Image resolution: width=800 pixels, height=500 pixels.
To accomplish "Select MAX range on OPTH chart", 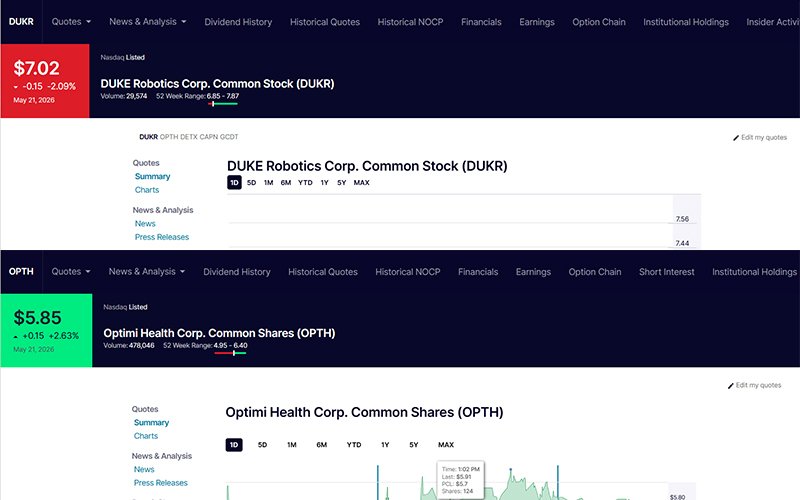I will (446, 445).
